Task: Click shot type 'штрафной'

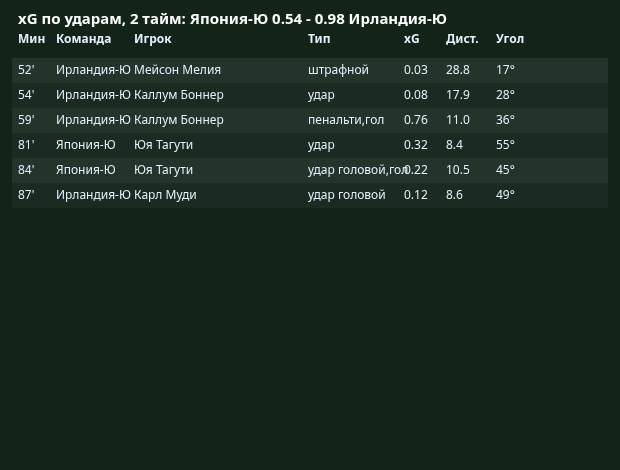Action: [338, 70]
